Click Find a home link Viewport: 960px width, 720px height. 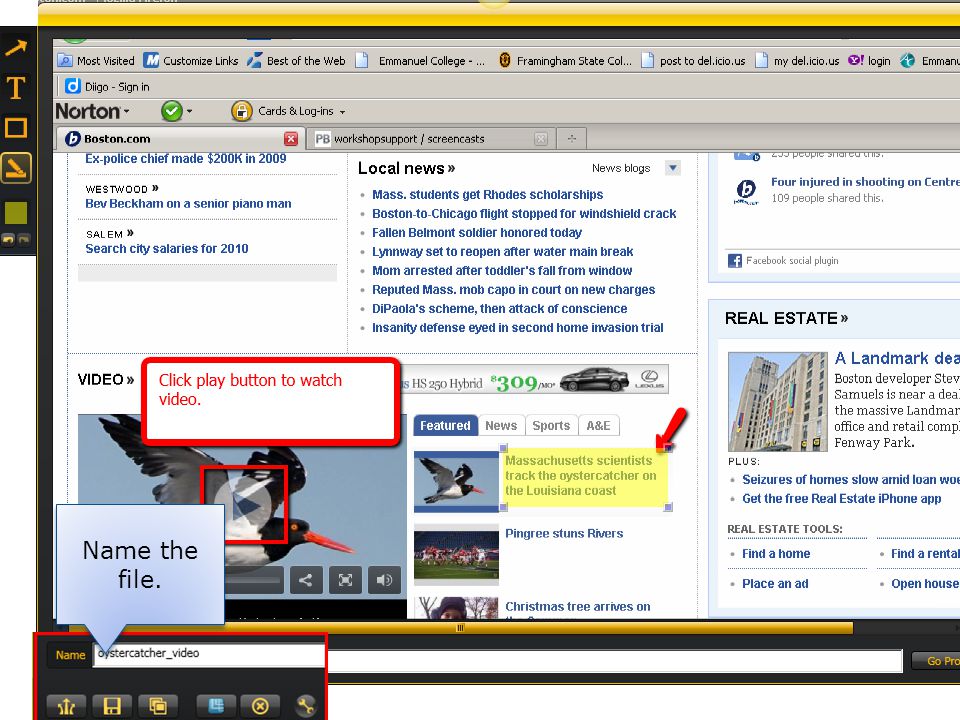tap(776, 553)
